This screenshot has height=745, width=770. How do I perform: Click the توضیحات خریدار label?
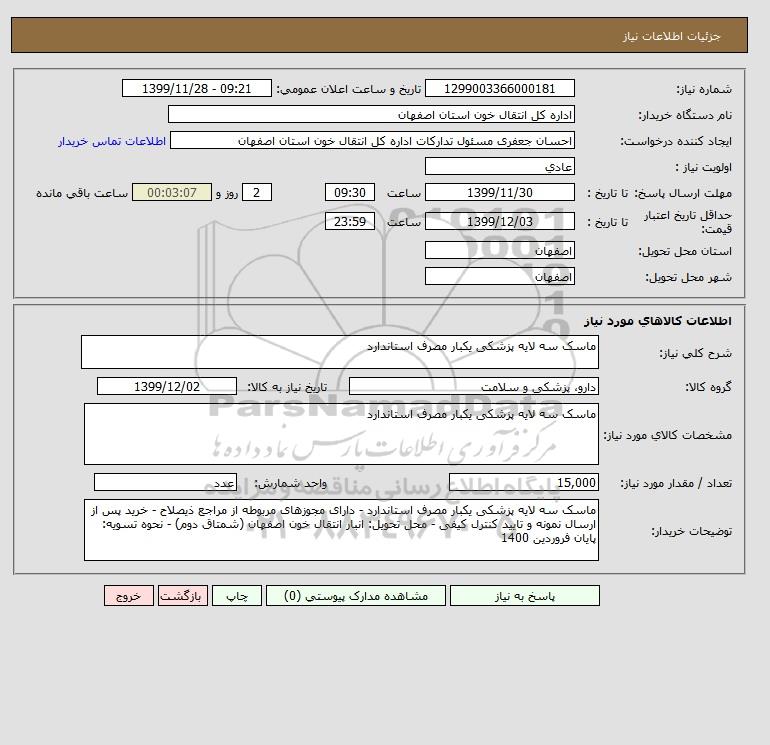tap(691, 531)
